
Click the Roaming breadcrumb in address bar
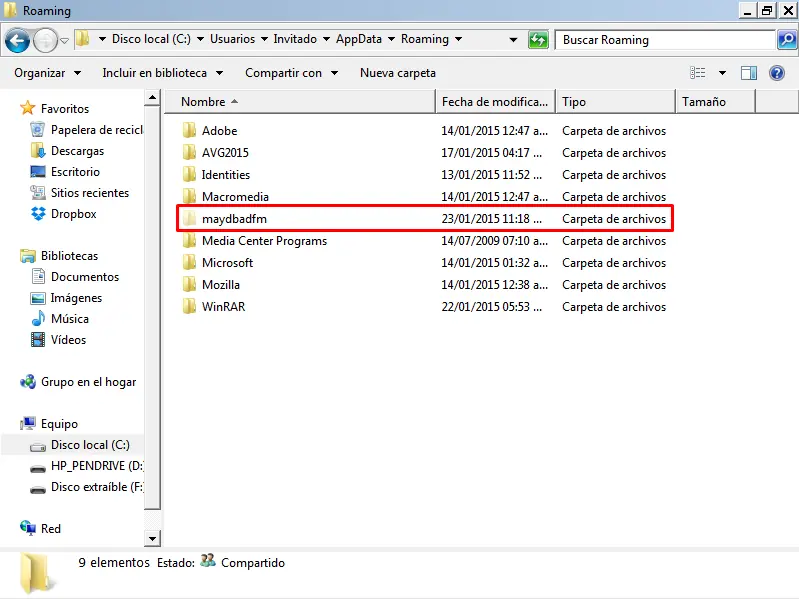point(424,39)
